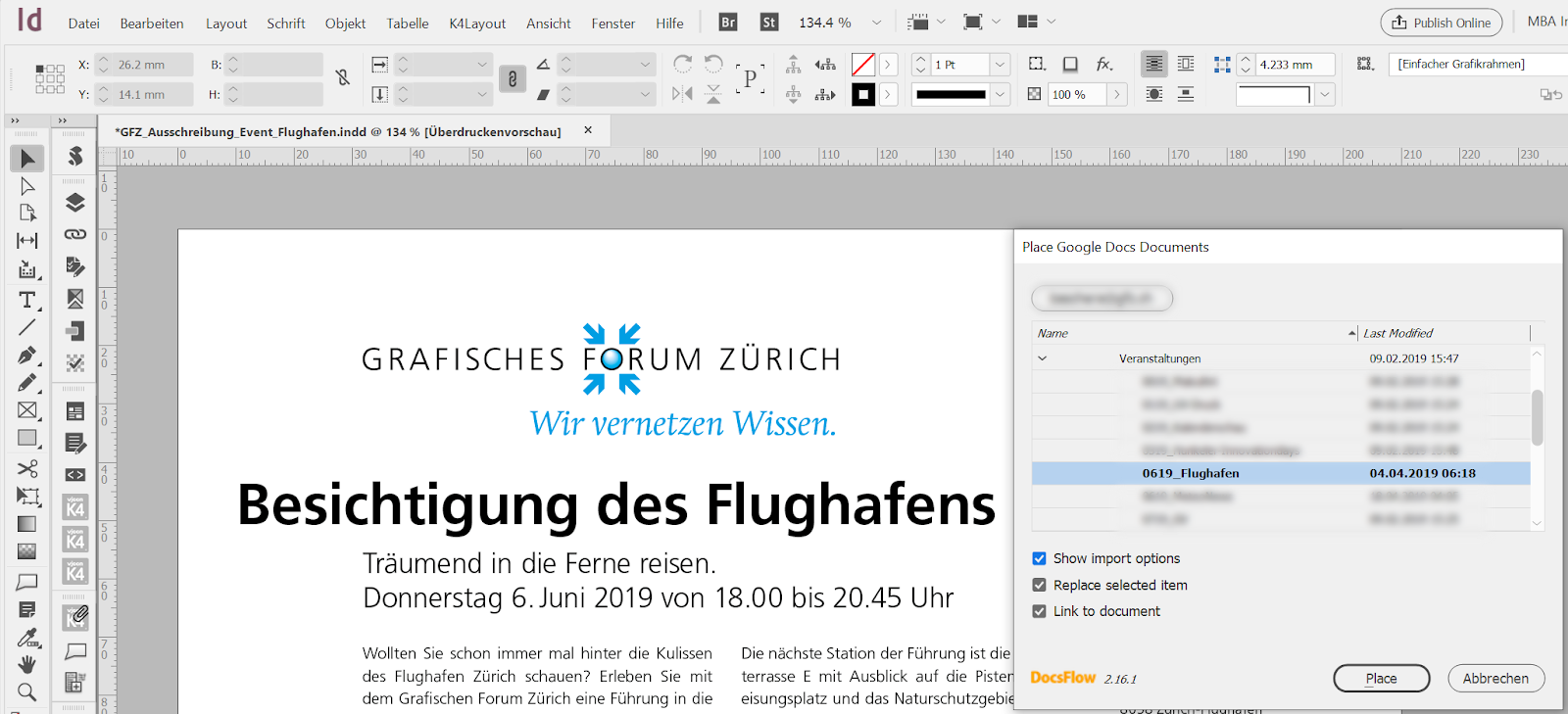Open the Fenster menu
The image size is (1568, 714).
pos(613,24)
